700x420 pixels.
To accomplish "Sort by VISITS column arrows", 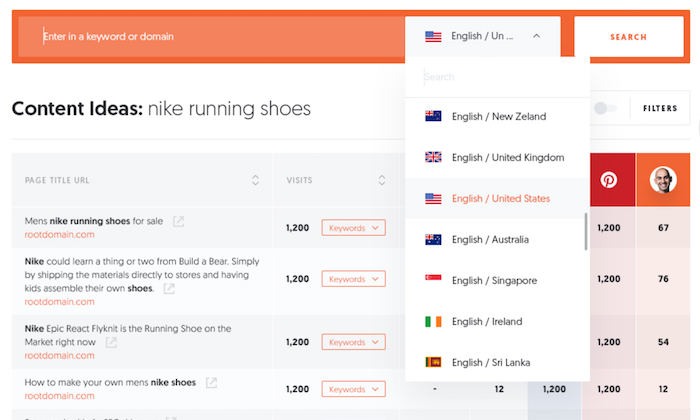I will [x=382, y=180].
